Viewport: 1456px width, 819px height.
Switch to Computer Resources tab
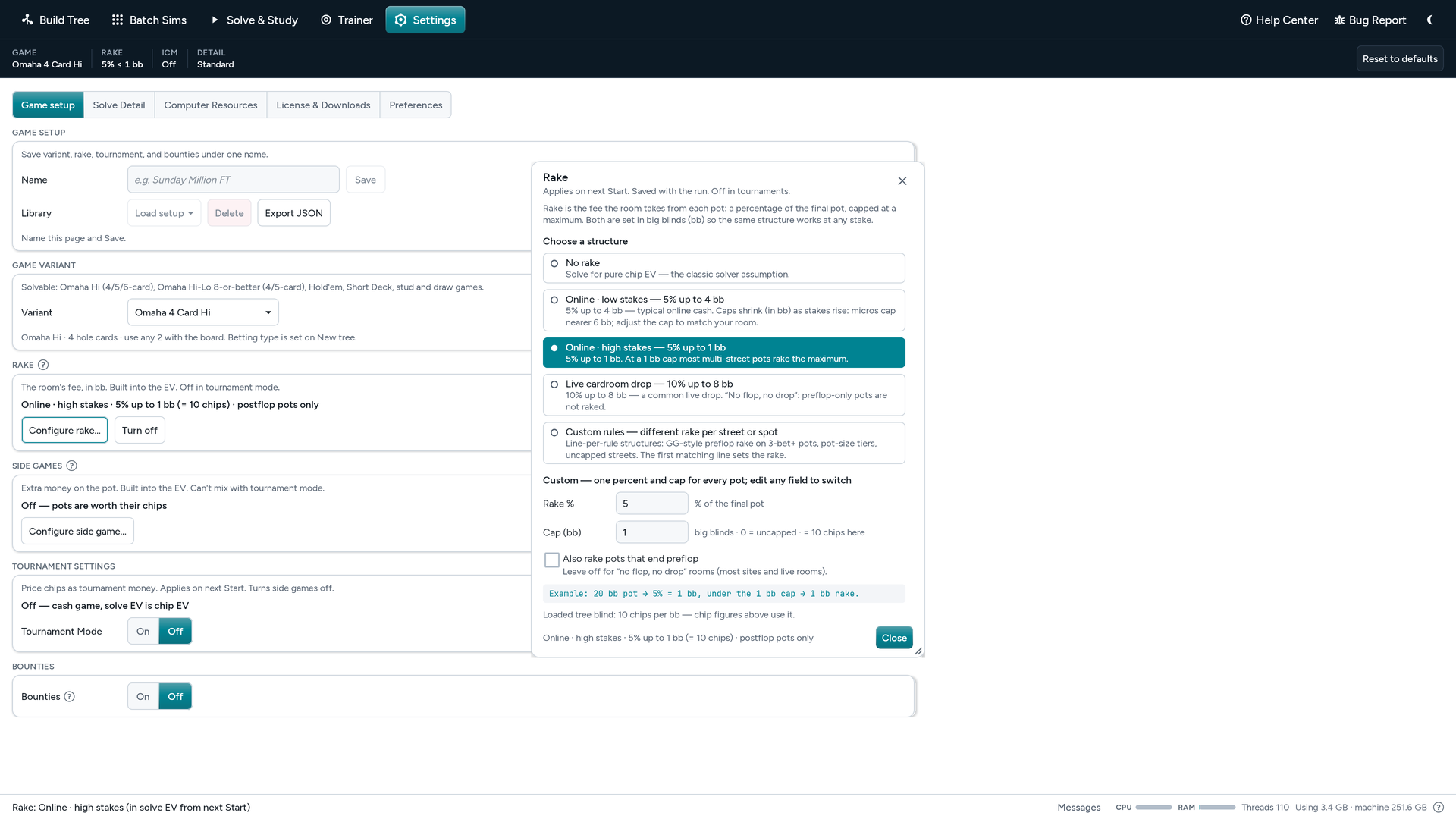tap(211, 105)
